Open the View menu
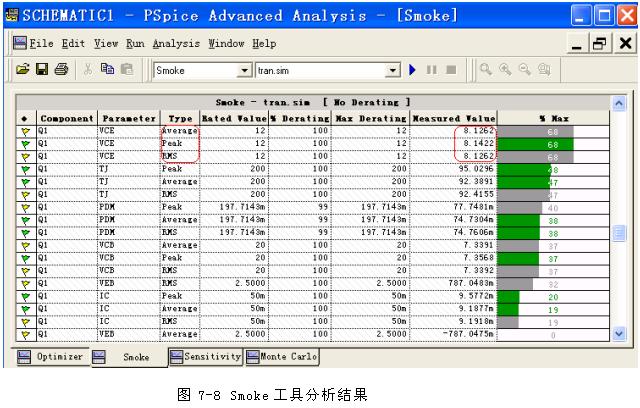640x408 pixels. 106,43
